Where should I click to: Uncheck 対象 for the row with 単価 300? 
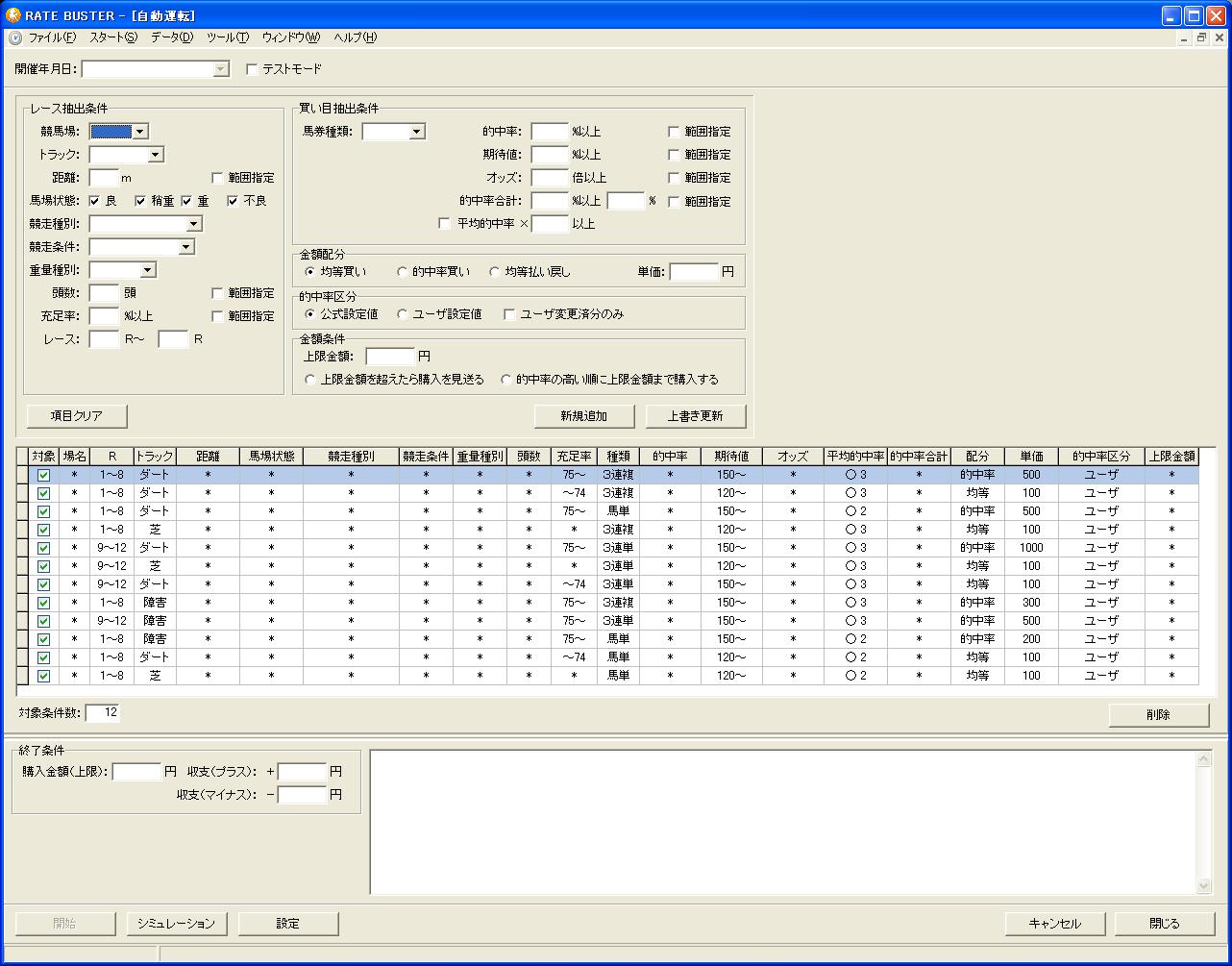tap(43, 603)
